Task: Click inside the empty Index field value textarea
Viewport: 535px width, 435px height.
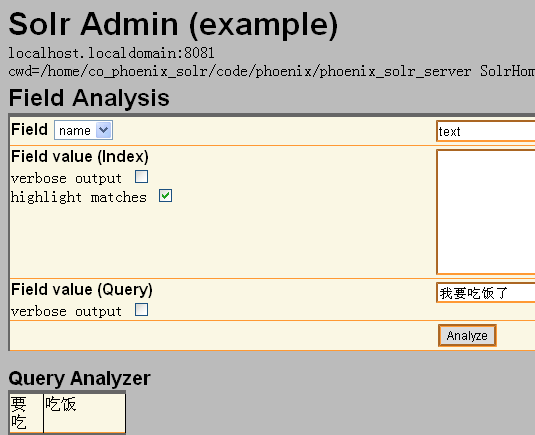Action: (486, 212)
